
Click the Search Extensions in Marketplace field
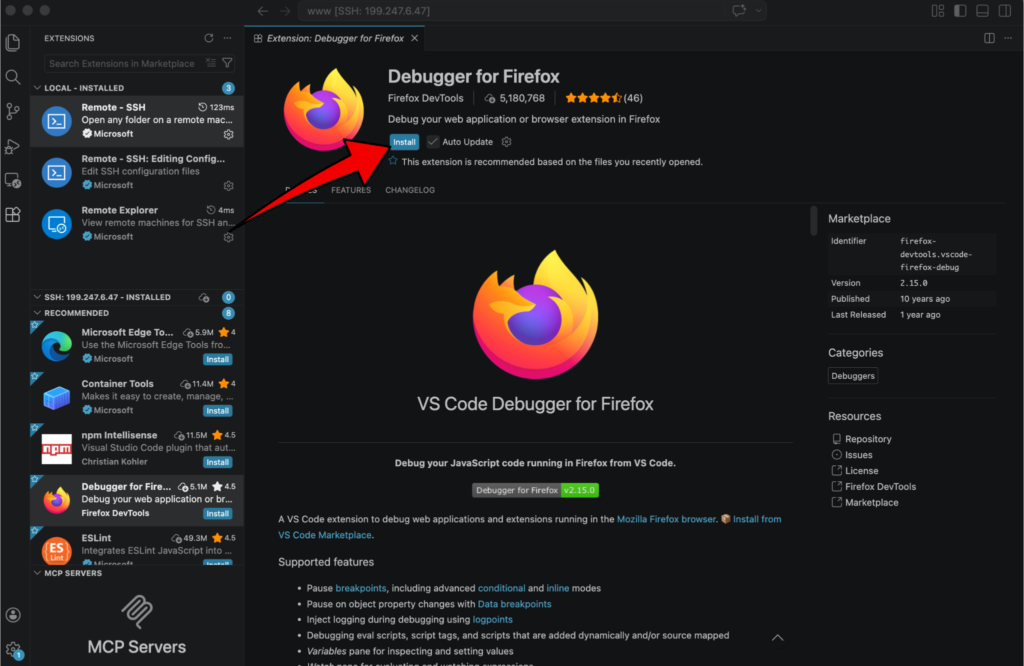[x=122, y=63]
